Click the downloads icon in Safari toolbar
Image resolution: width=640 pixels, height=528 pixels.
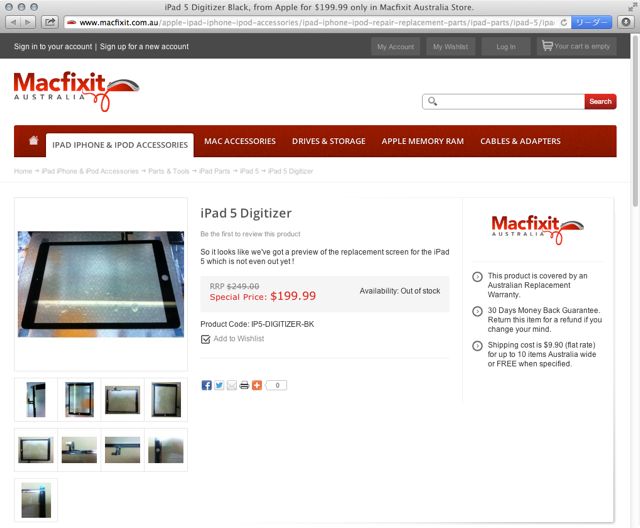click(625, 22)
